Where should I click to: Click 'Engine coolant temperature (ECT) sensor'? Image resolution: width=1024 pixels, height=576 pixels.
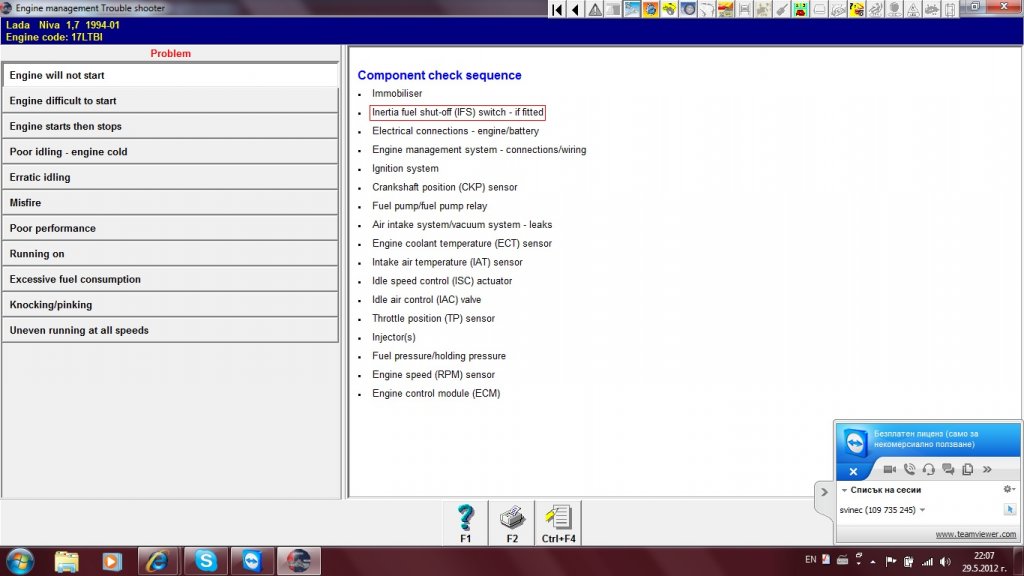coord(462,244)
